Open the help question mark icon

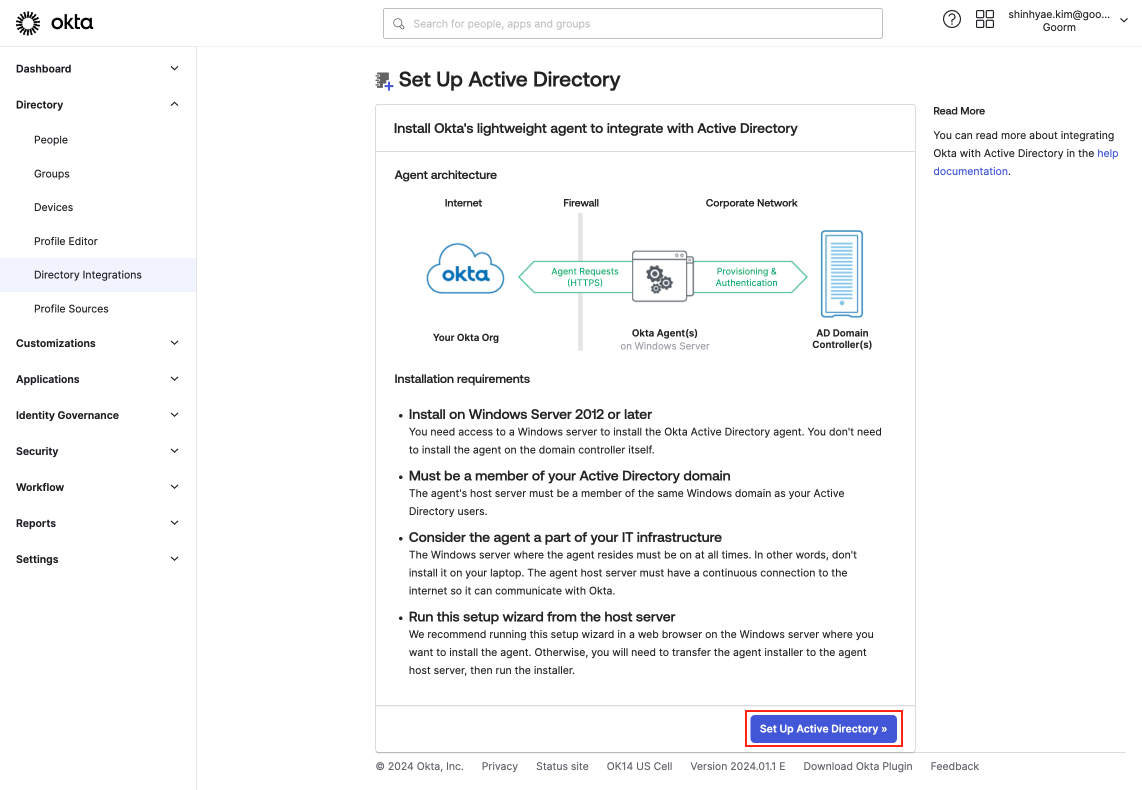click(952, 20)
